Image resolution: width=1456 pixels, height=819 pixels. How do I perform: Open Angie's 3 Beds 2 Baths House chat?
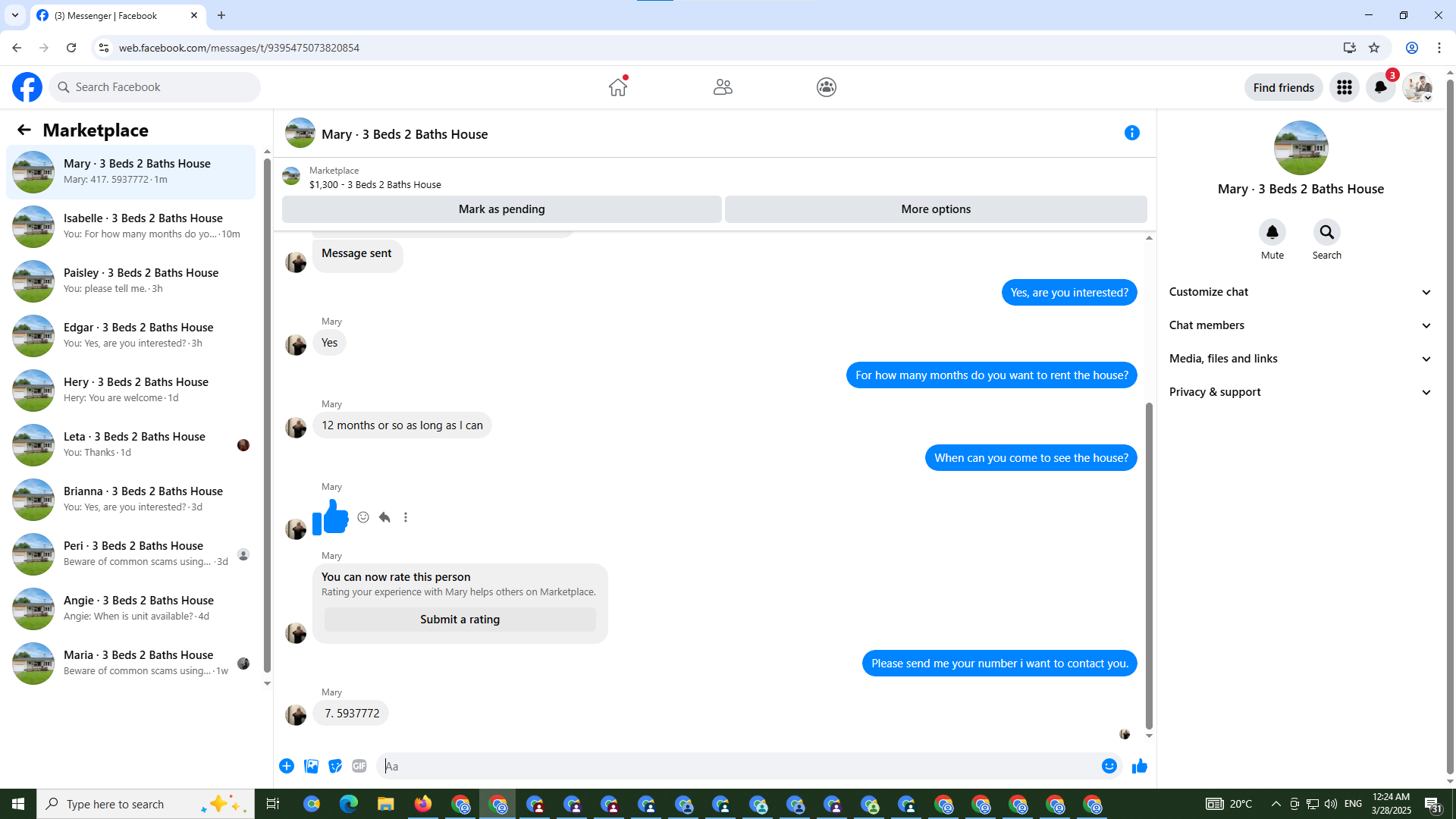pyautogui.click(x=131, y=609)
